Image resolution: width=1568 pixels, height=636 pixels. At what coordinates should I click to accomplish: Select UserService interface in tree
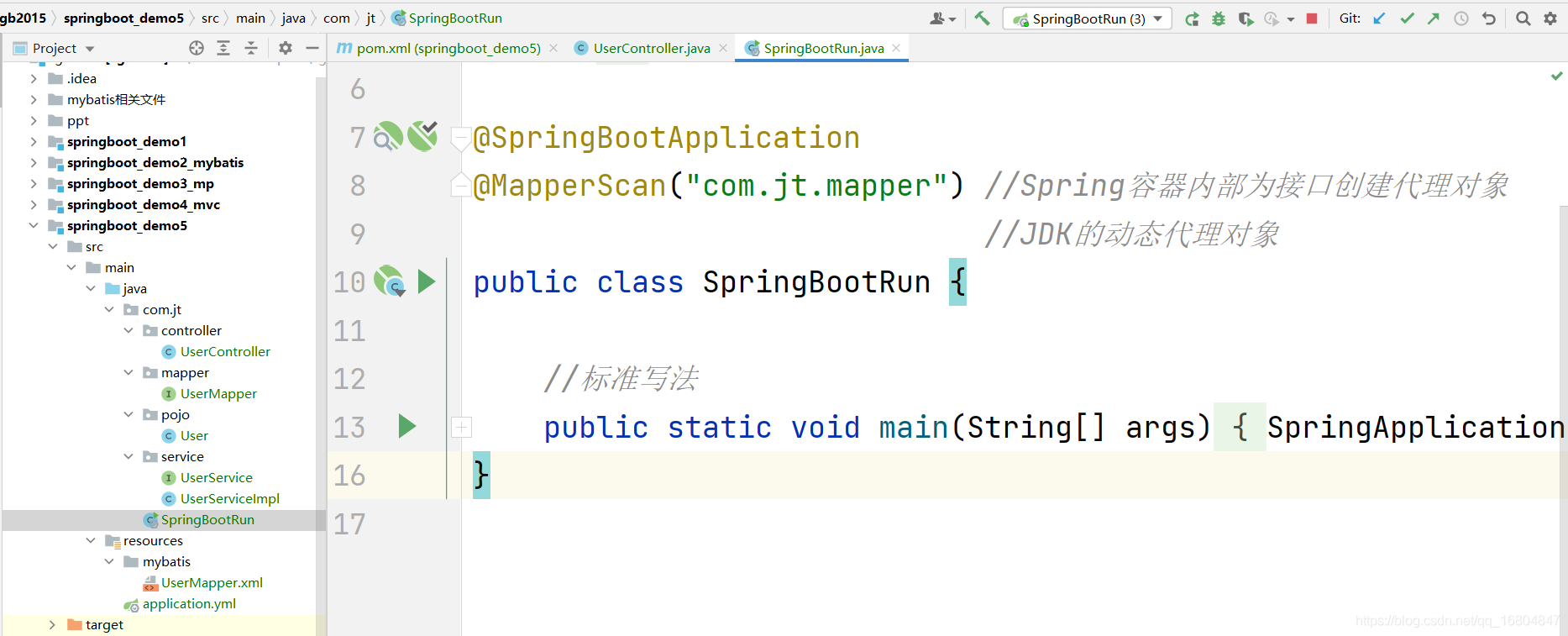click(x=216, y=477)
